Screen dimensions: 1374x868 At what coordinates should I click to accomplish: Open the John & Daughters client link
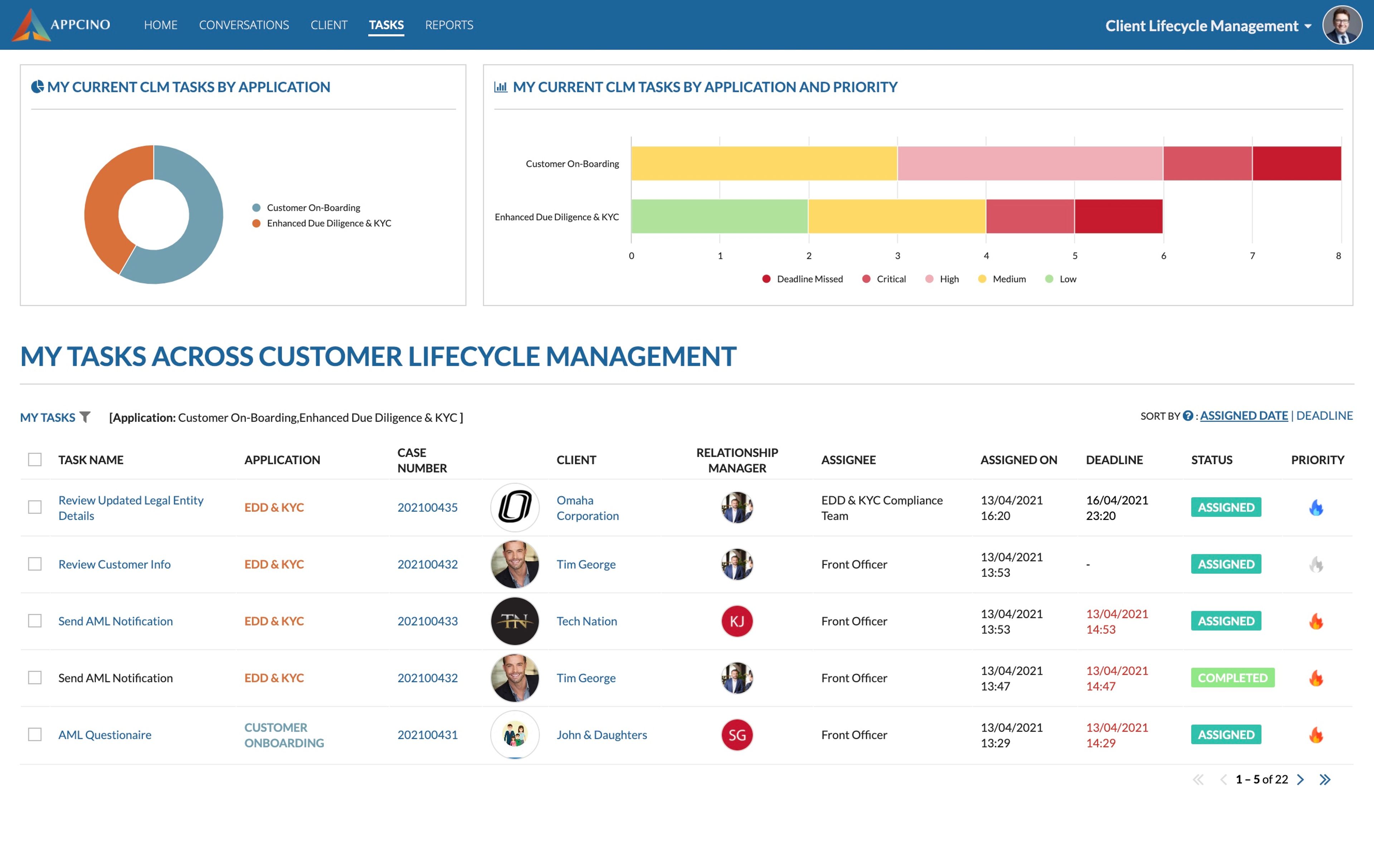pyautogui.click(x=601, y=735)
